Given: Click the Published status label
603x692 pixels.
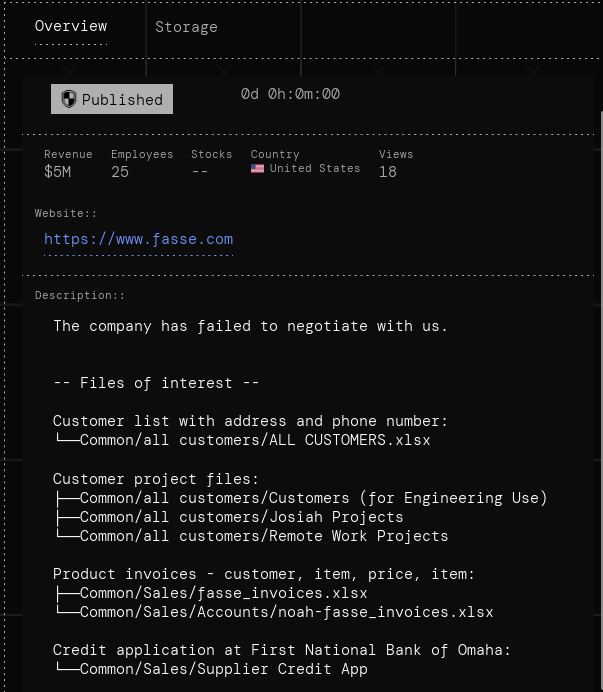Looking at the screenshot, I should tap(122, 100).
